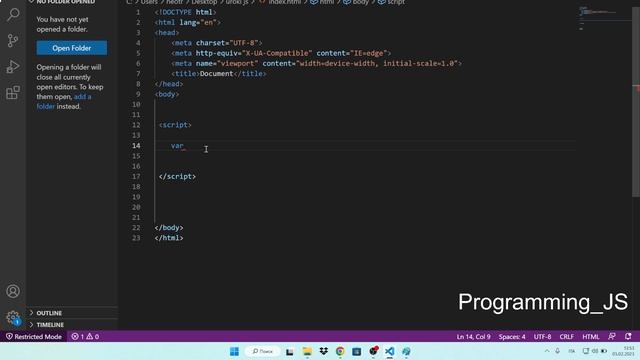Click Ln 14, Col 9 cursor position
The height and width of the screenshot is (360, 640).
[473, 336]
